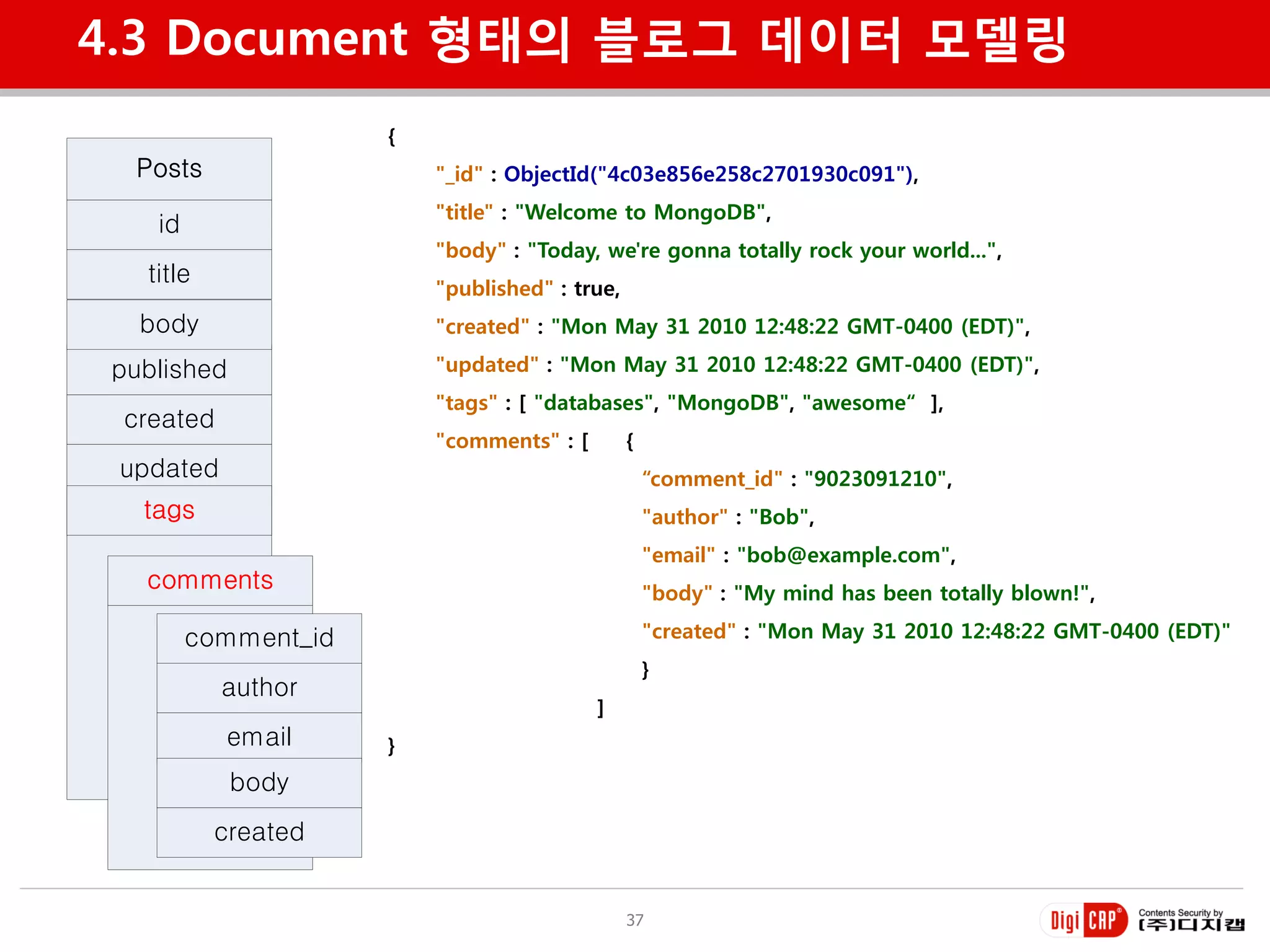Click the "awesome" tag value
The height and width of the screenshot is (952, 1270).
click(859, 403)
